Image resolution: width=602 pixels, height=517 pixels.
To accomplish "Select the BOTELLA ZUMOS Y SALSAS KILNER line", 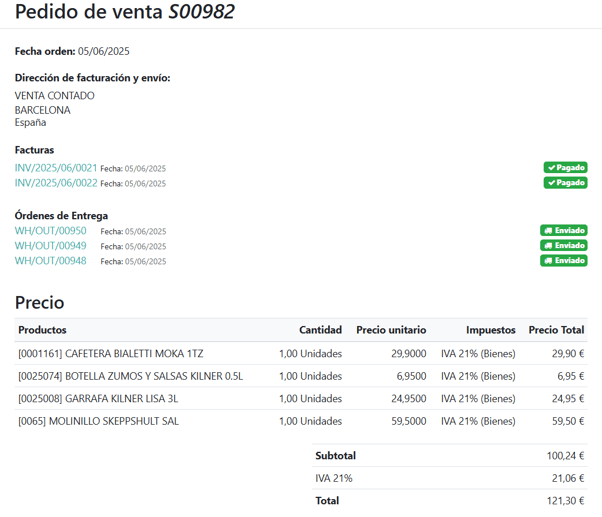I will [130, 377].
